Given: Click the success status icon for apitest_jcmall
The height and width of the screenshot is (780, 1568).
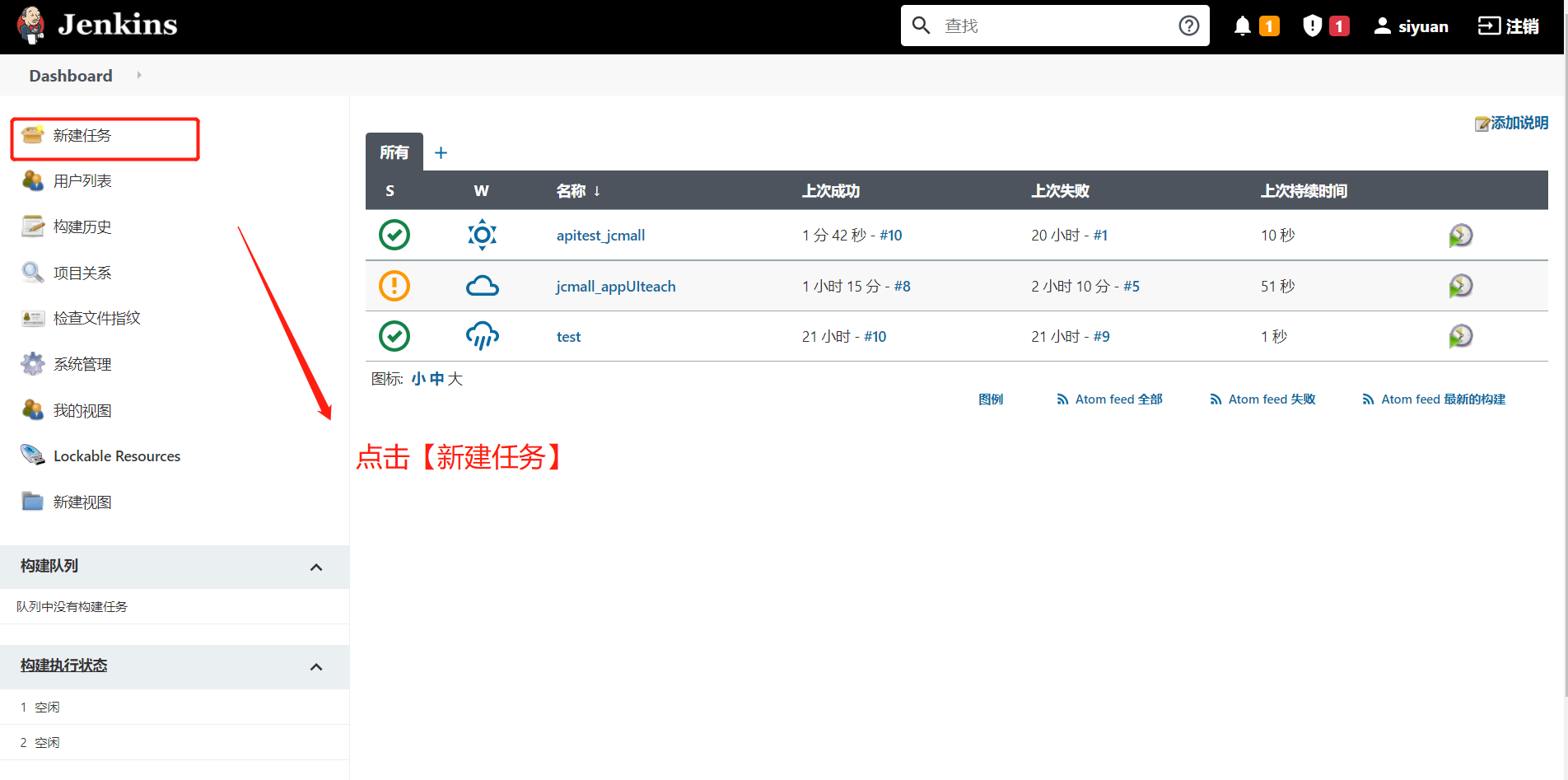Looking at the screenshot, I should (394, 235).
